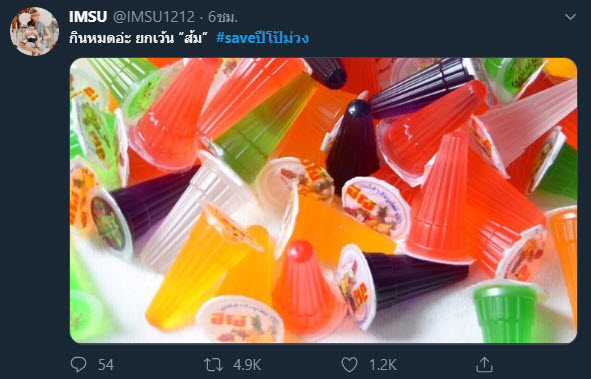
Task: Retweet using the retweet arrows icon
Action: pyautogui.click(x=214, y=365)
